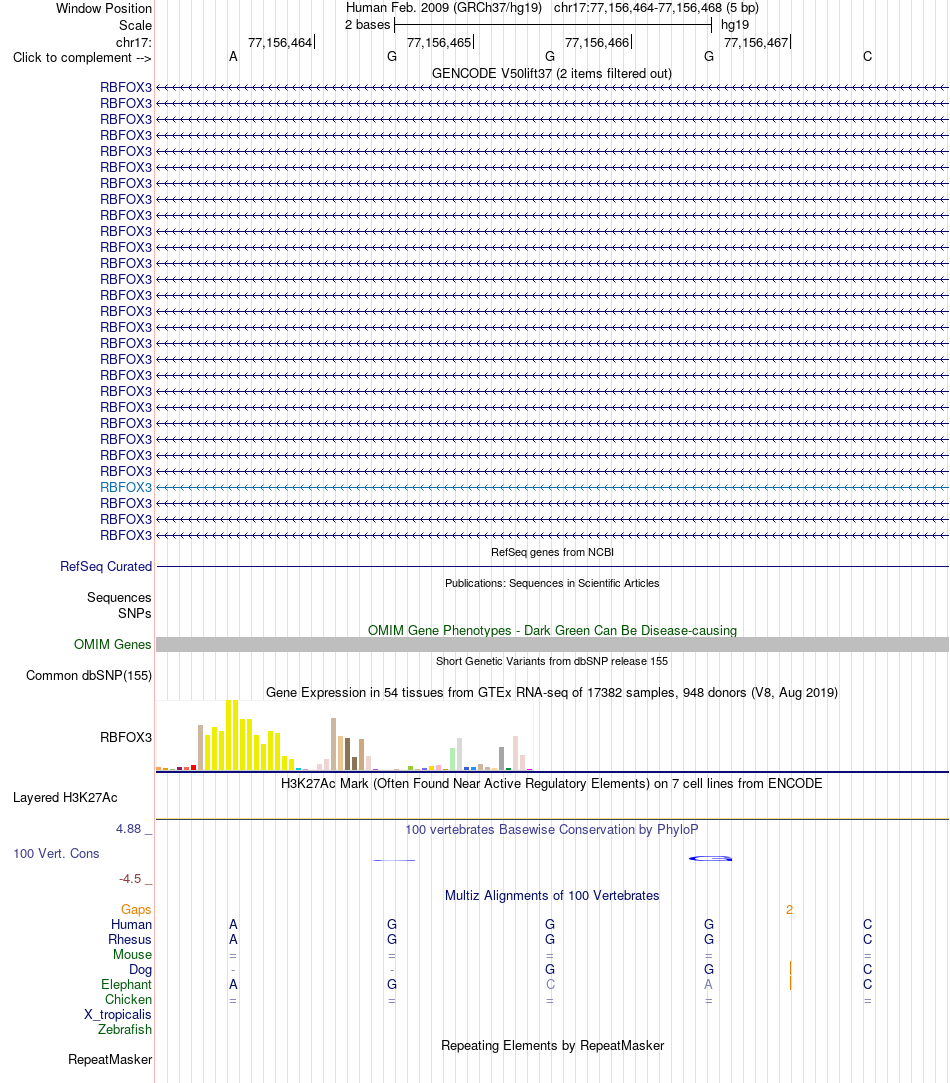This screenshot has height=1083, width=950.
Task: Open 'Short Genetic Variants from dbSNP release 155'
Action: pyautogui.click(x=552, y=661)
